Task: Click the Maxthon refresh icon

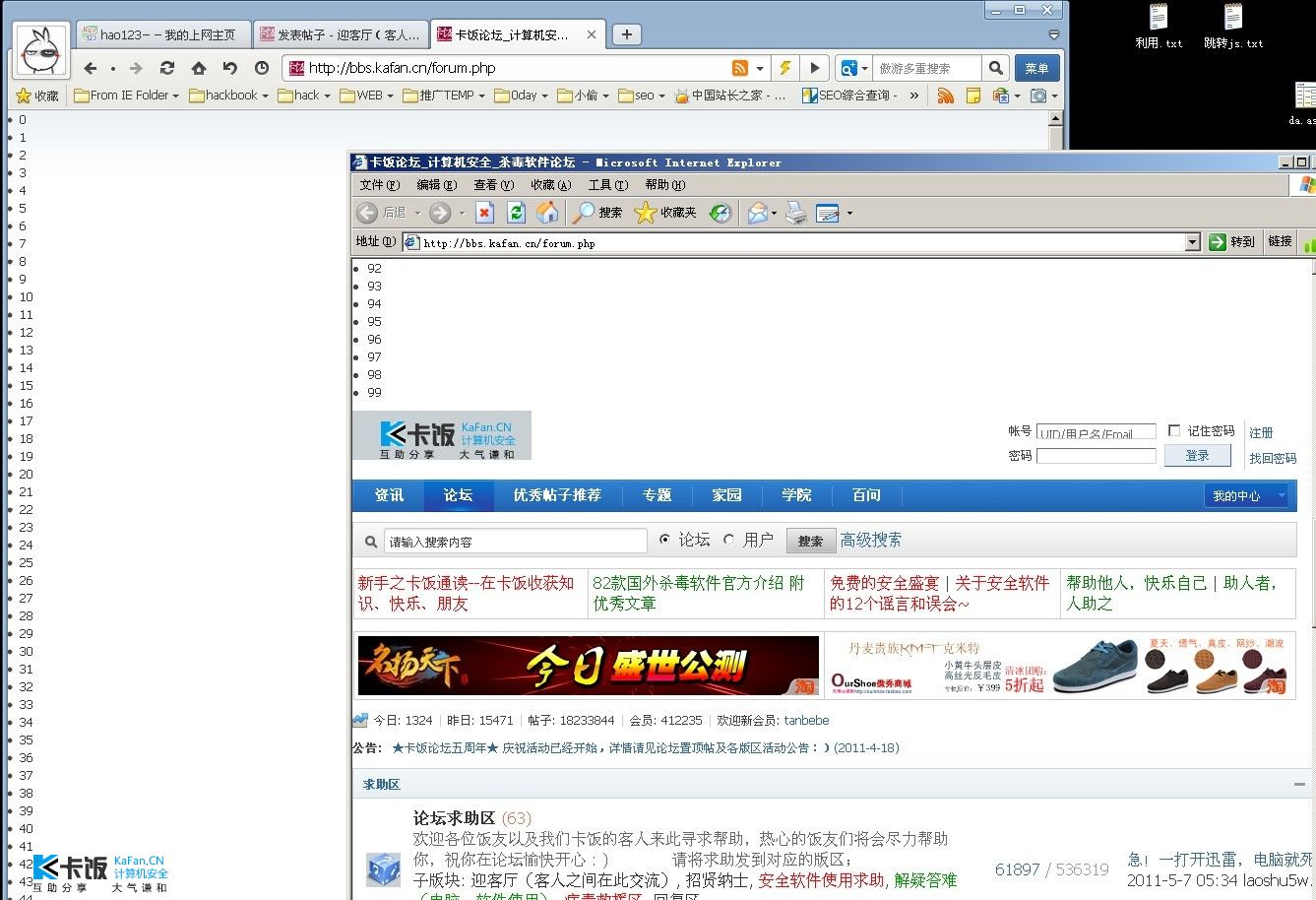Action: pos(167,68)
